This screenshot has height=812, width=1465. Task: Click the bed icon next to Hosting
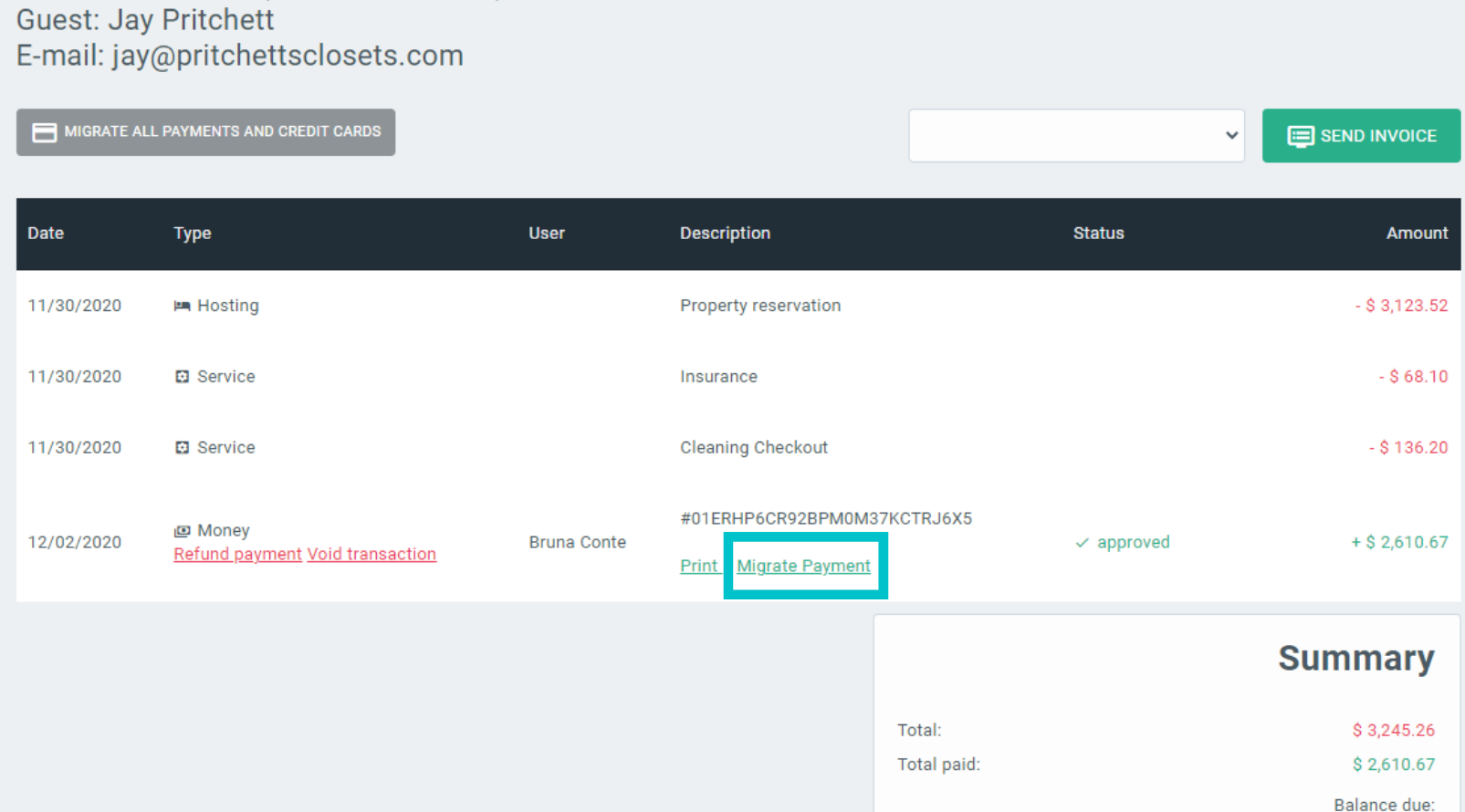(x=182, y=306)
